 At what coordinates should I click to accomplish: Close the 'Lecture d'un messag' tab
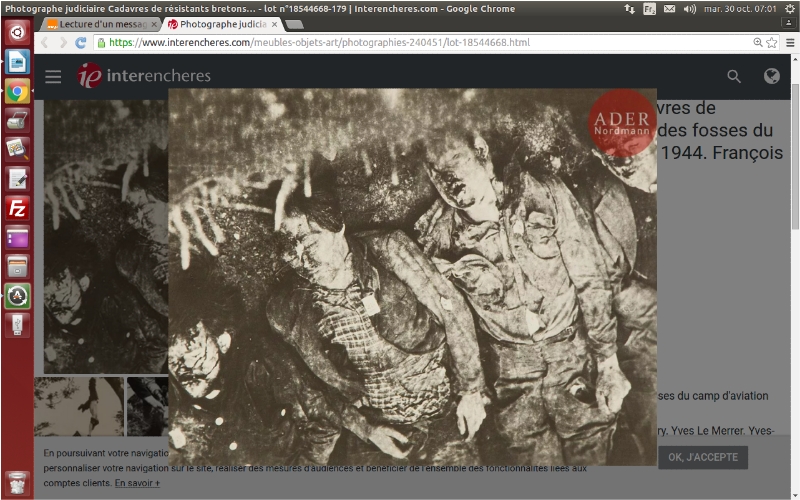pos(154,24)
